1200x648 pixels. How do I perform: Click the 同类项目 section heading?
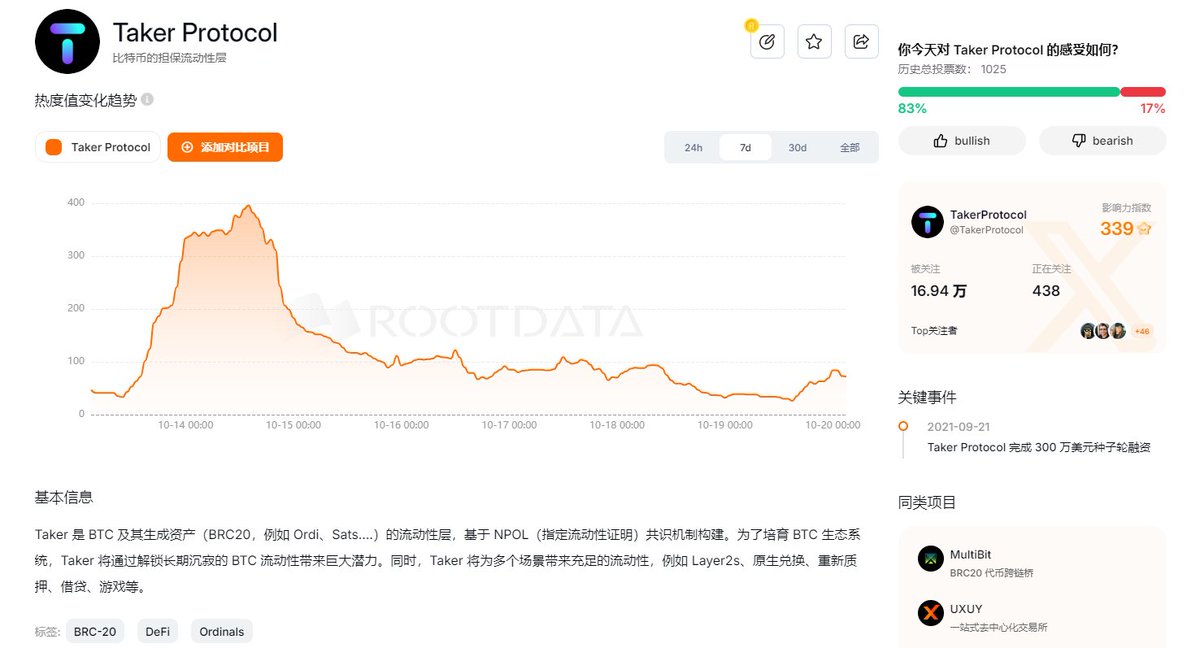927,502
